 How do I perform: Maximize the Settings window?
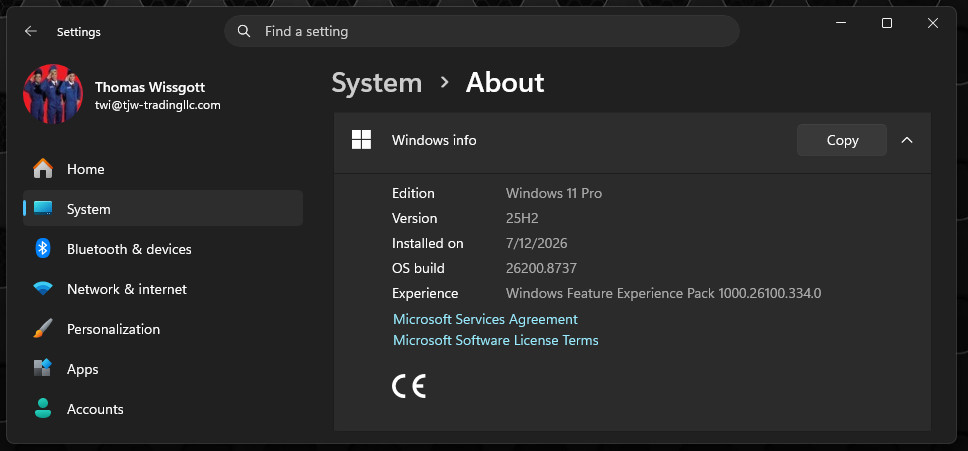tap(887, 23)
